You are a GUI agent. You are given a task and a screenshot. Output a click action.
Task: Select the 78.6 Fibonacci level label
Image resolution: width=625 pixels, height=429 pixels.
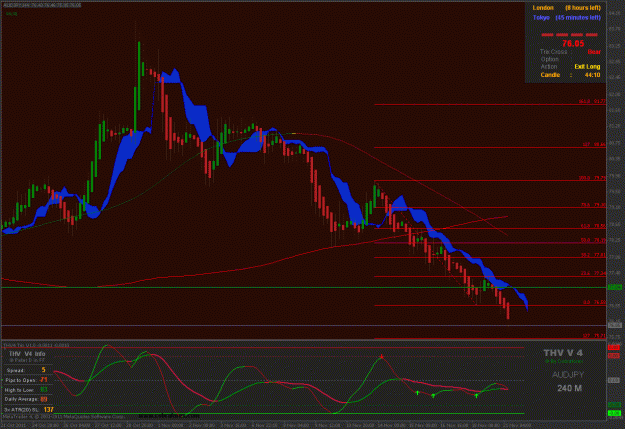(593, 205)
